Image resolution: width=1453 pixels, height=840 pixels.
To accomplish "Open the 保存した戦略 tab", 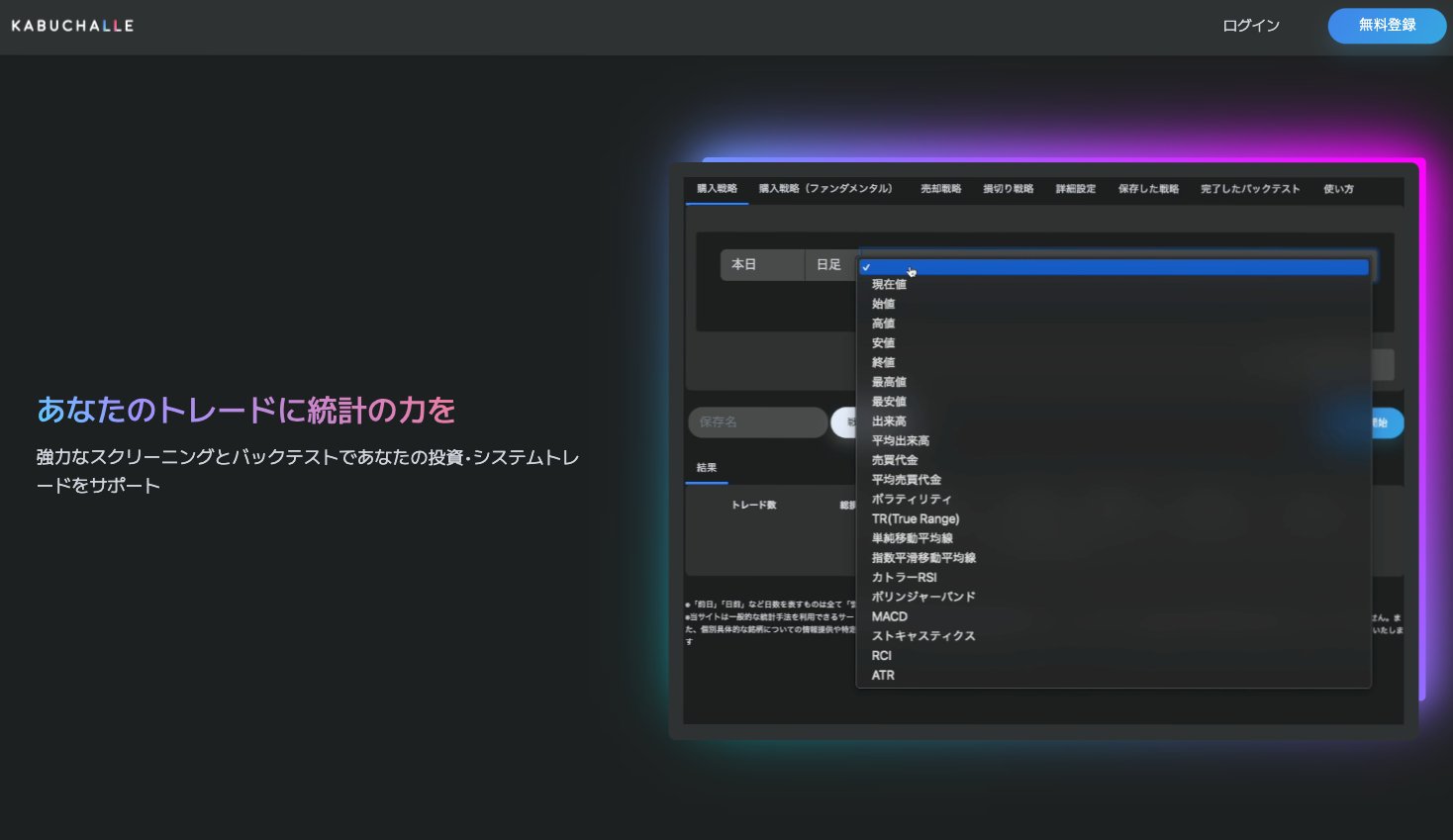I will tap(1148, 189).
